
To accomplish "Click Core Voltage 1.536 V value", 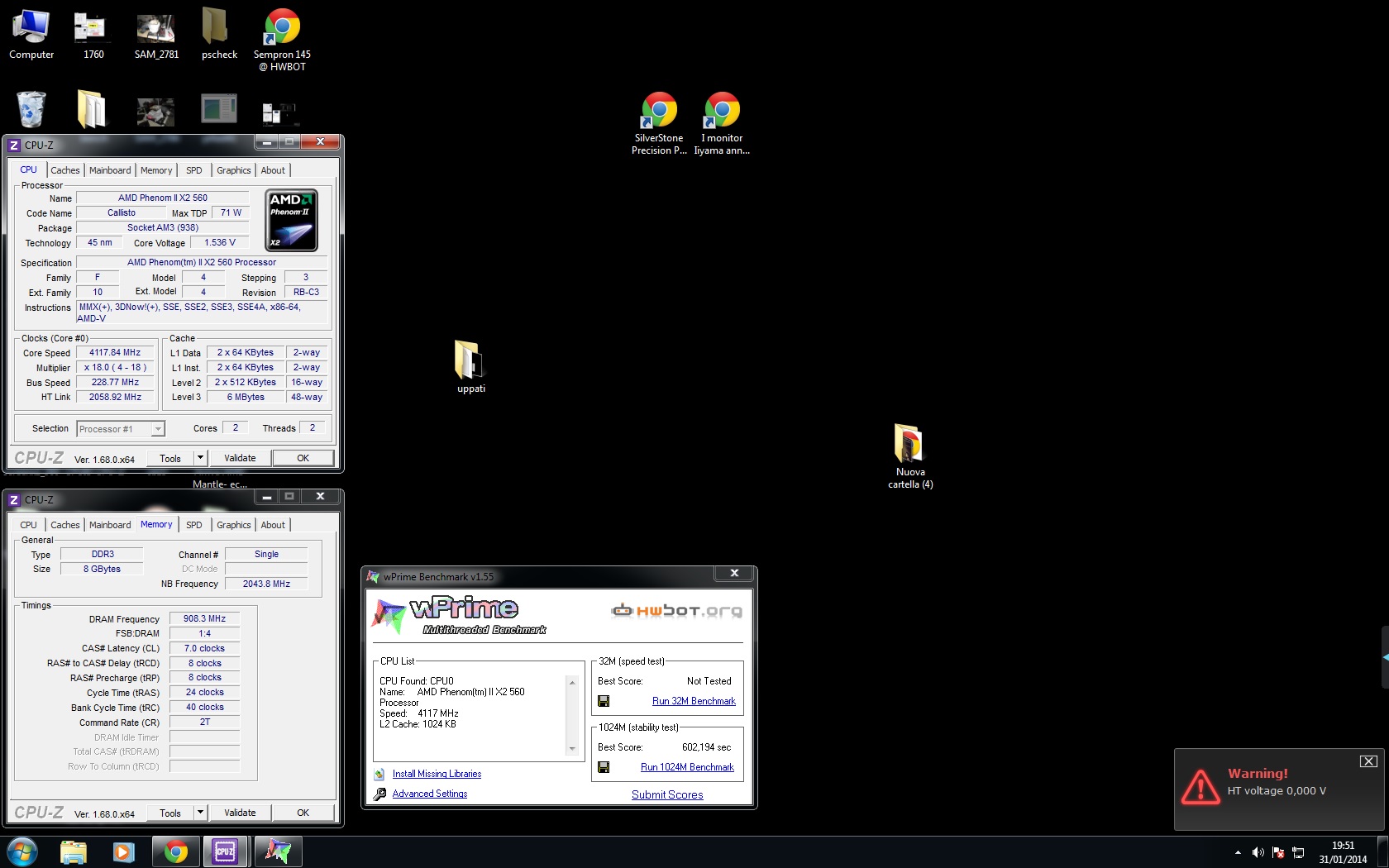I will (220, 242).
